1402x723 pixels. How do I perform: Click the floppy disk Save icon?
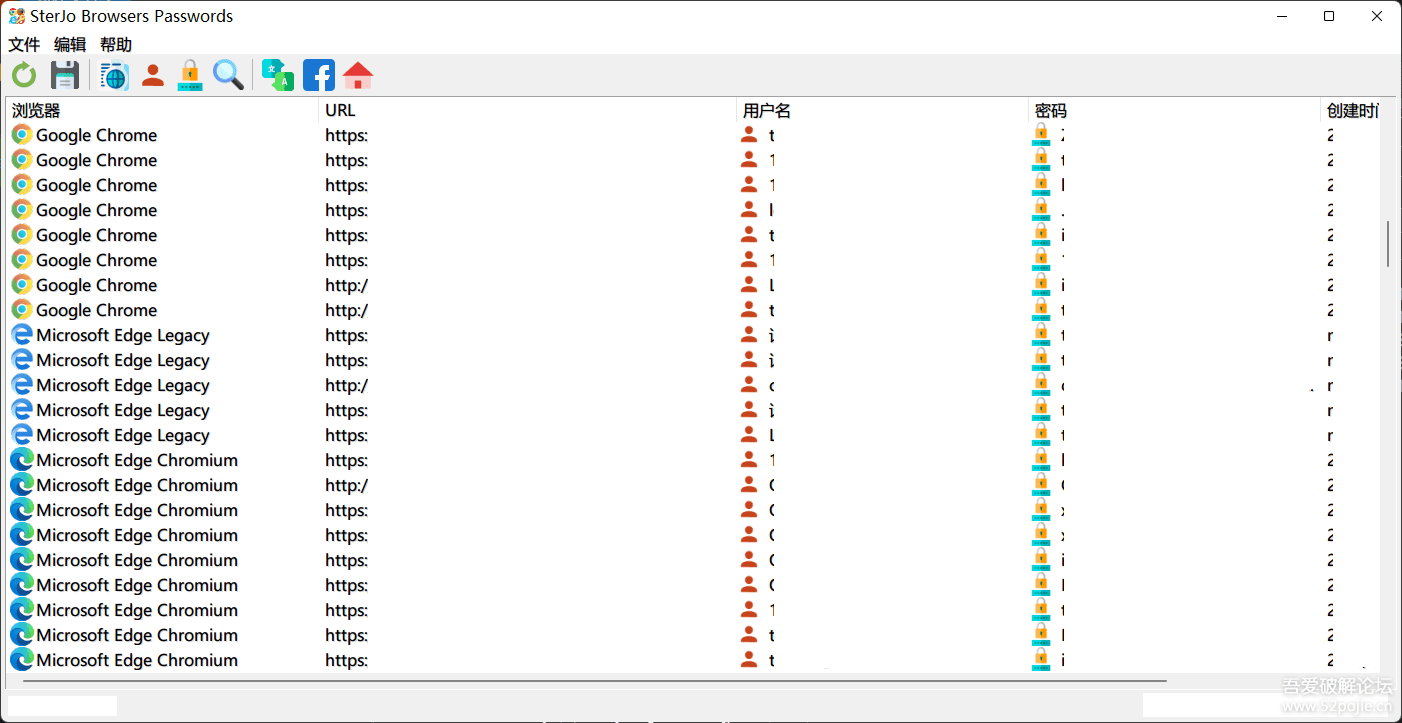tap(65, 75)
